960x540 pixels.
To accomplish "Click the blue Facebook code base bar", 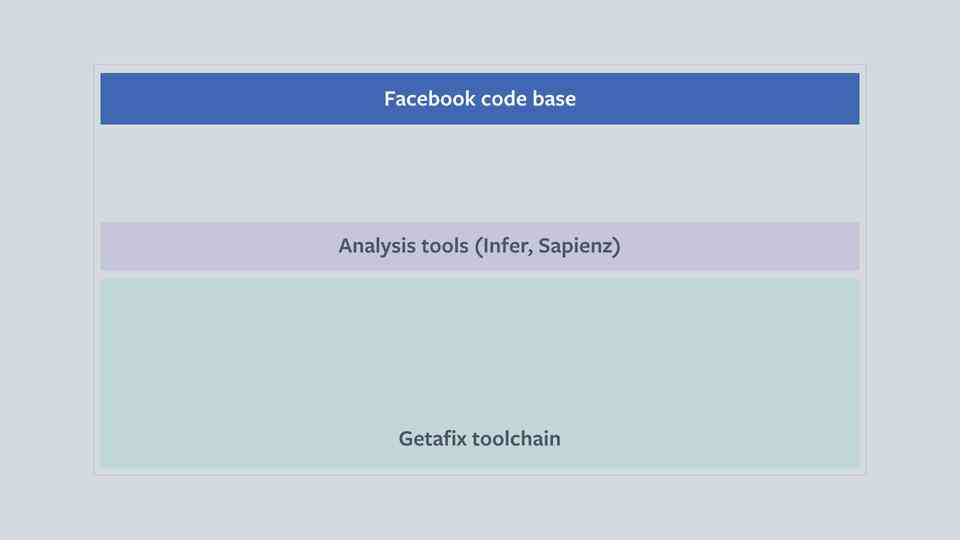I will tap(479, 99).
